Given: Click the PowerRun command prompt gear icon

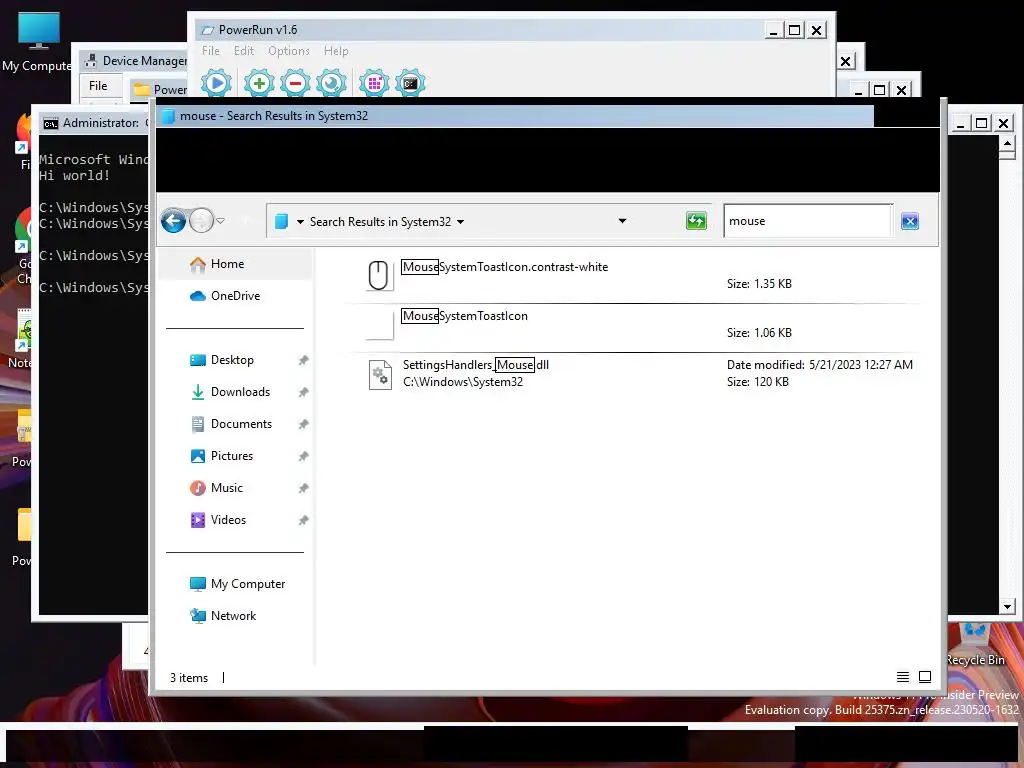Looking at the screenshot, I should (410, 84).
